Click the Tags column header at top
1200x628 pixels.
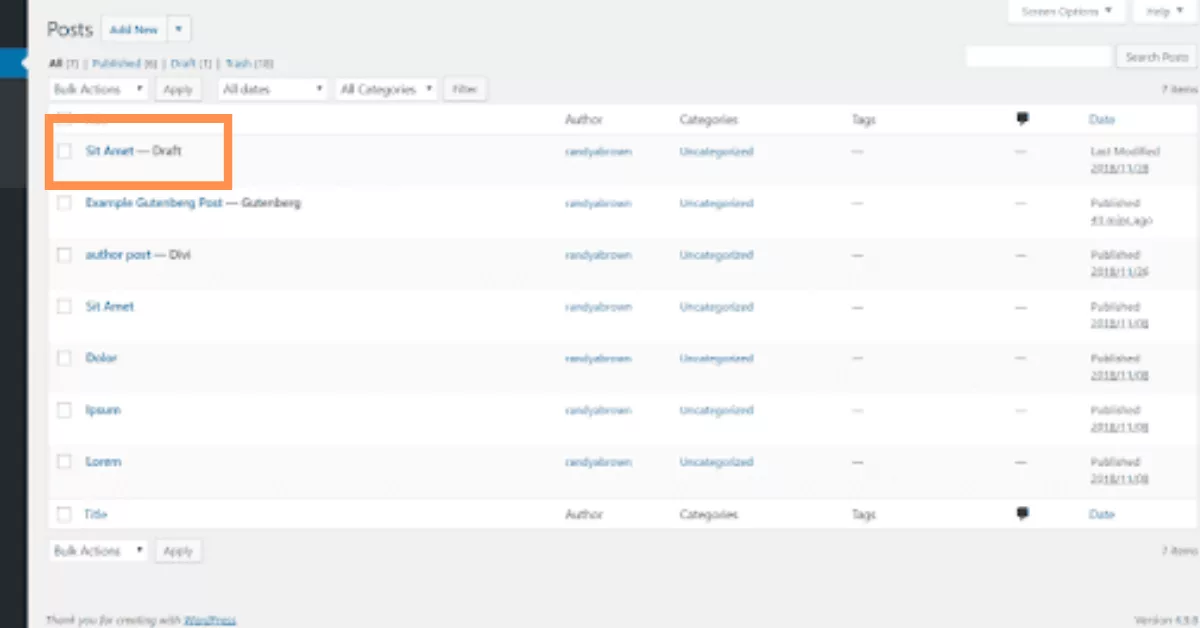[864, 119]
